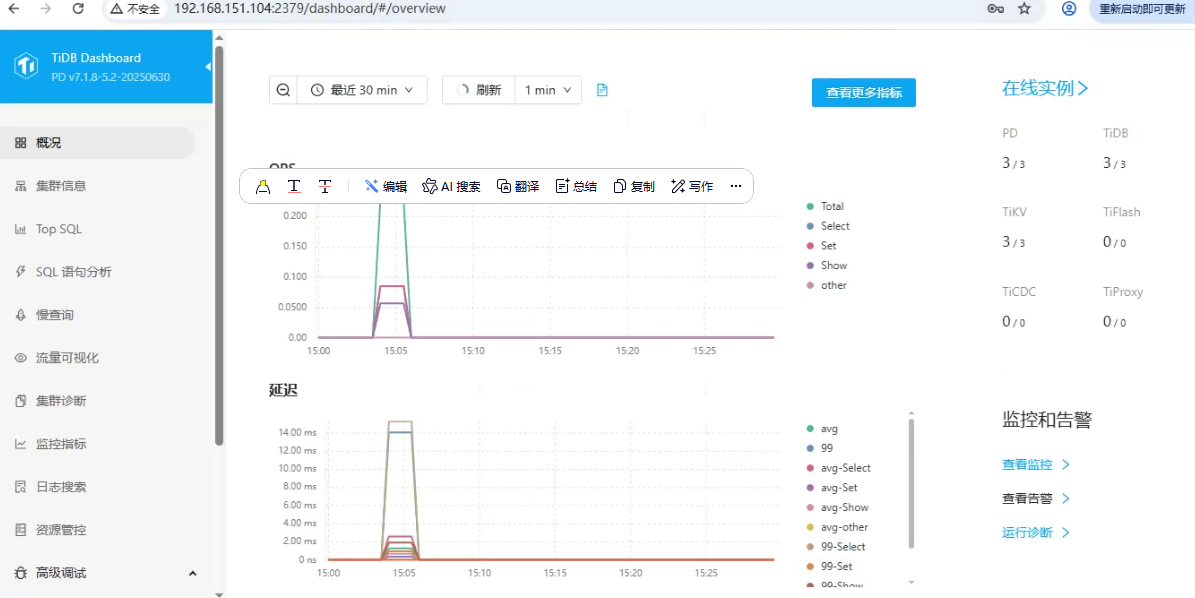Open the 1 min refresh interval dropdown

coord(548,90)
